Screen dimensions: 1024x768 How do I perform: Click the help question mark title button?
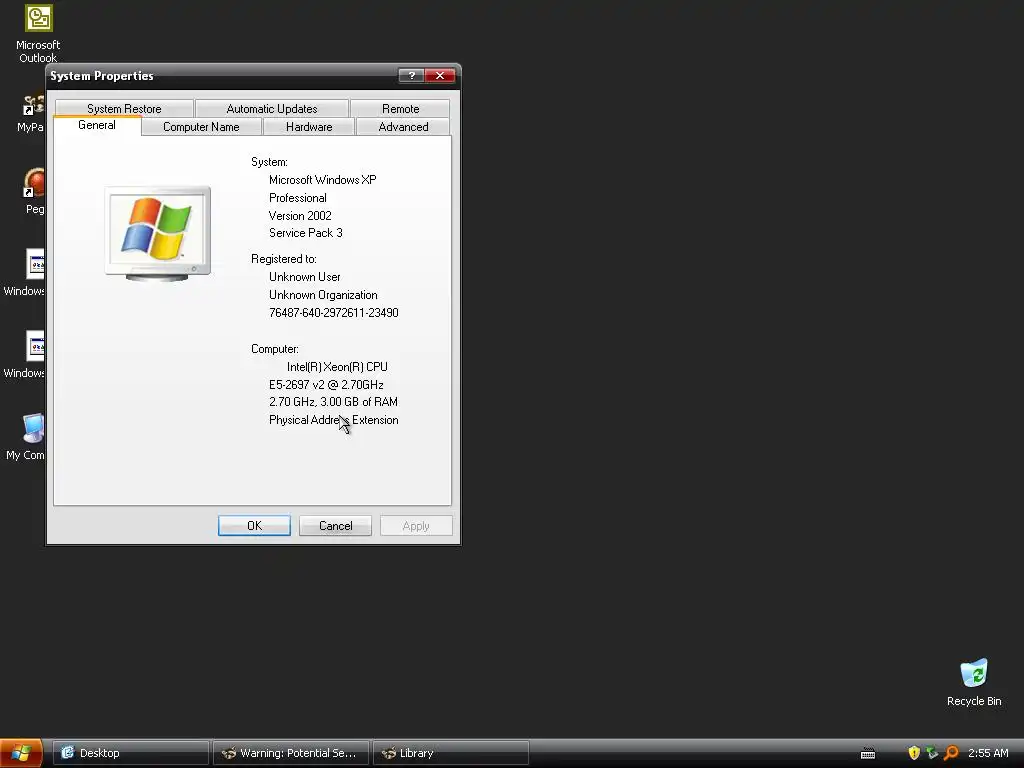[x=411, y=76]
